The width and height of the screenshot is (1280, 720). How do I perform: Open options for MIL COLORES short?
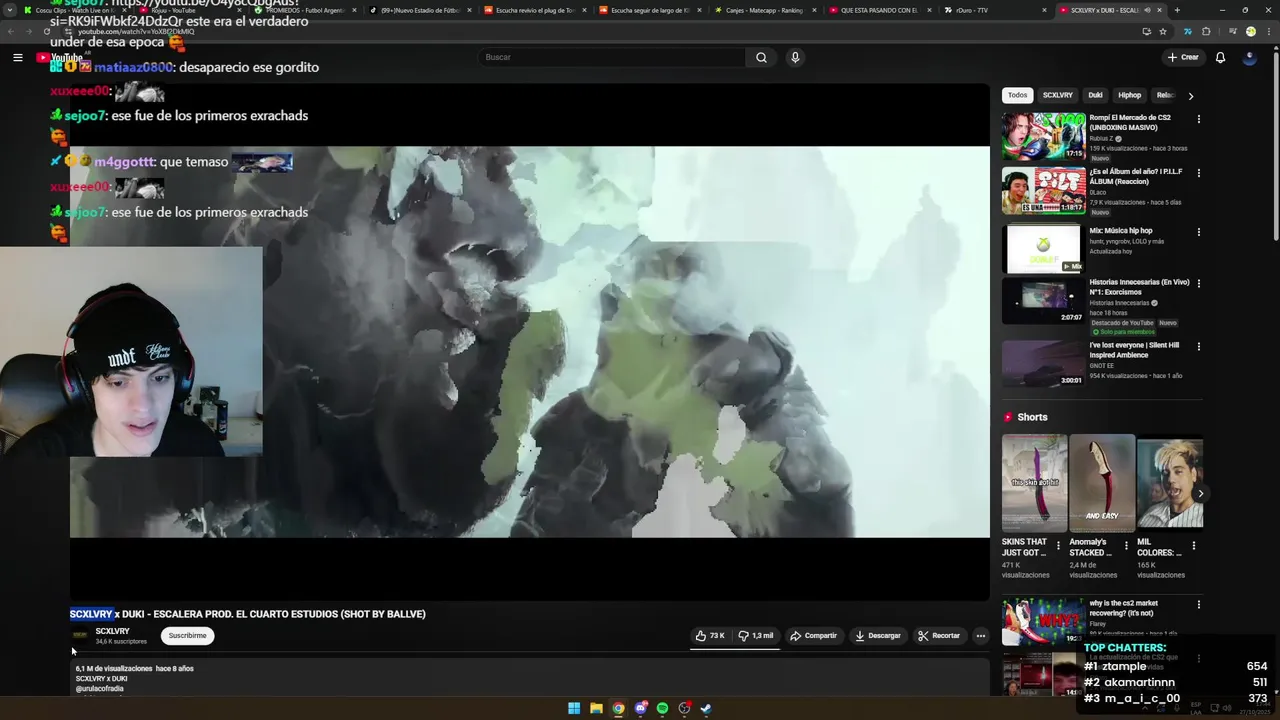1193,546
